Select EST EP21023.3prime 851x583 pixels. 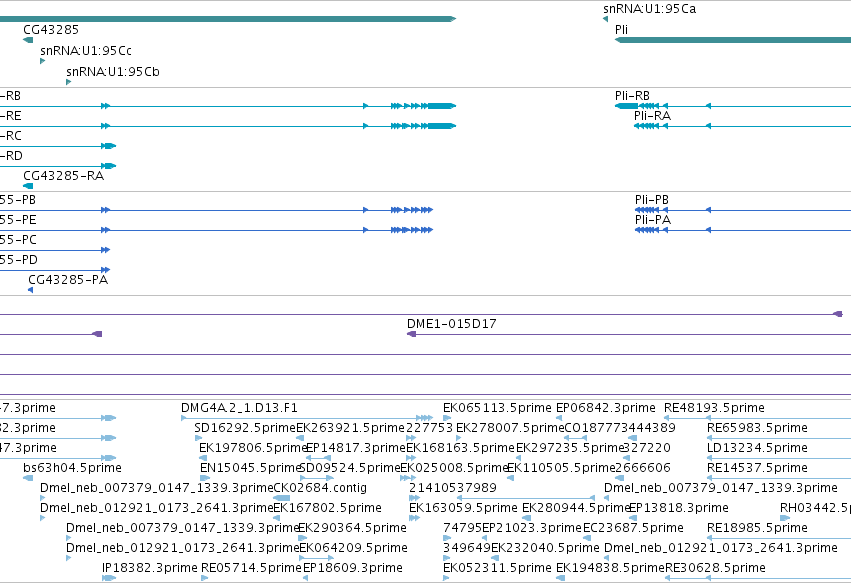pos(532,528)
